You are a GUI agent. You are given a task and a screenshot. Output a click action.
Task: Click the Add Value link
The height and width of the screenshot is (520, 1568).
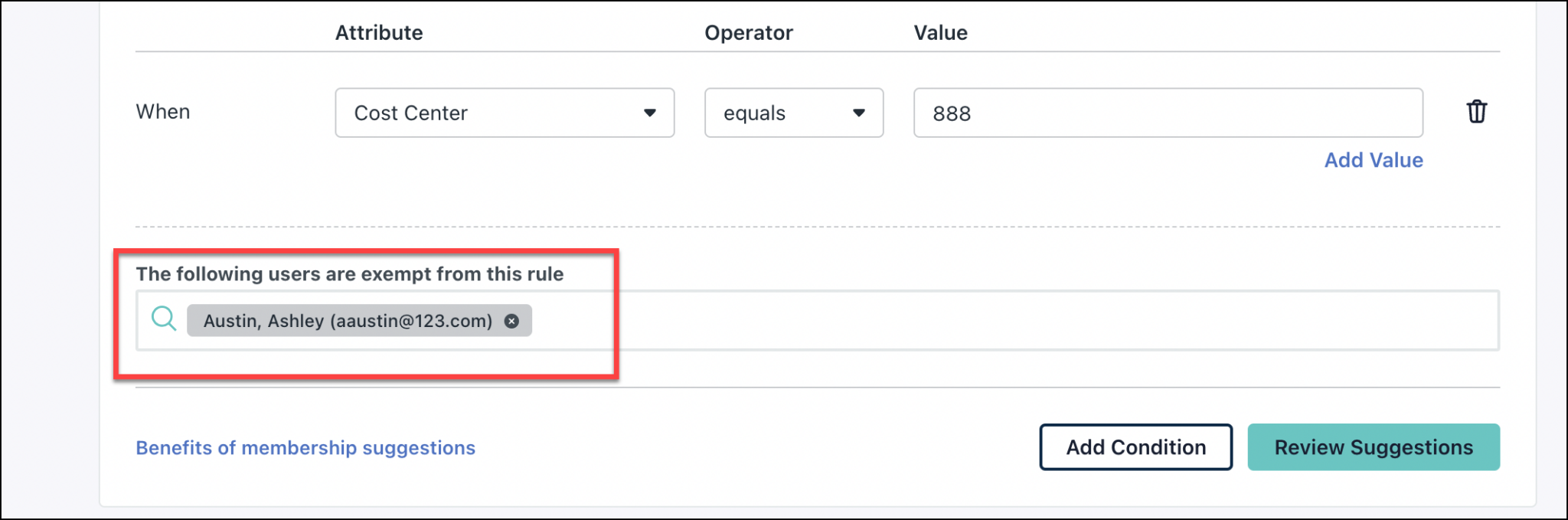[x=1373, y=160]
